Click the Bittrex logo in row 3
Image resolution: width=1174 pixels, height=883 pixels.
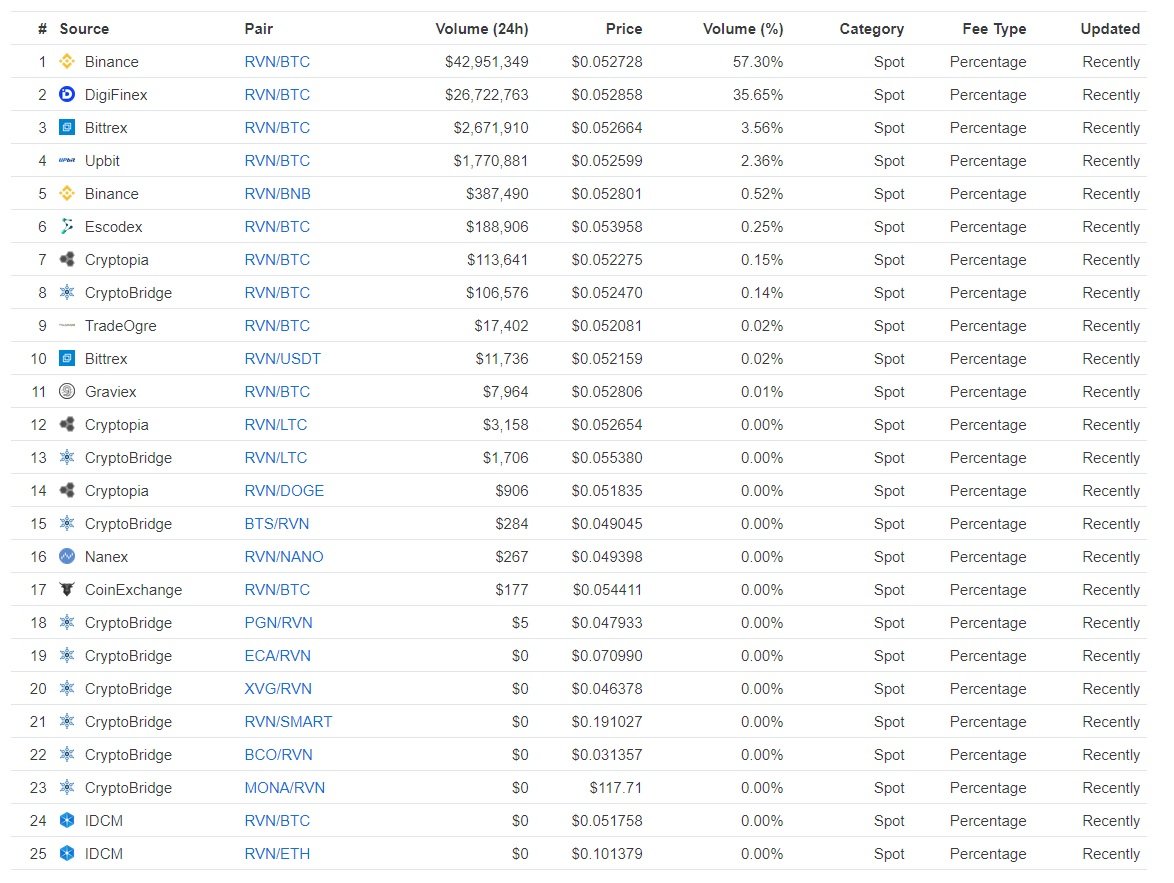point(67,128)
